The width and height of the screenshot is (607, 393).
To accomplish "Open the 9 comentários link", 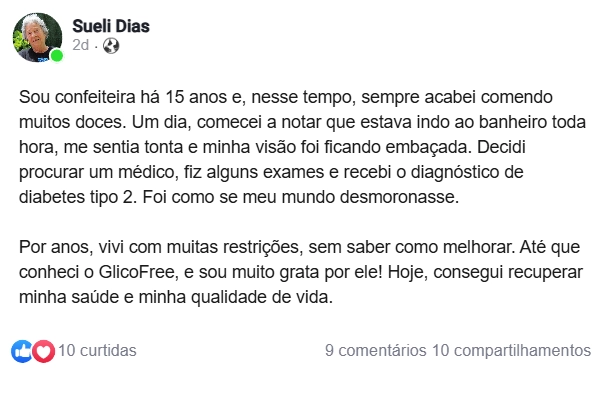I will point(376,350).
